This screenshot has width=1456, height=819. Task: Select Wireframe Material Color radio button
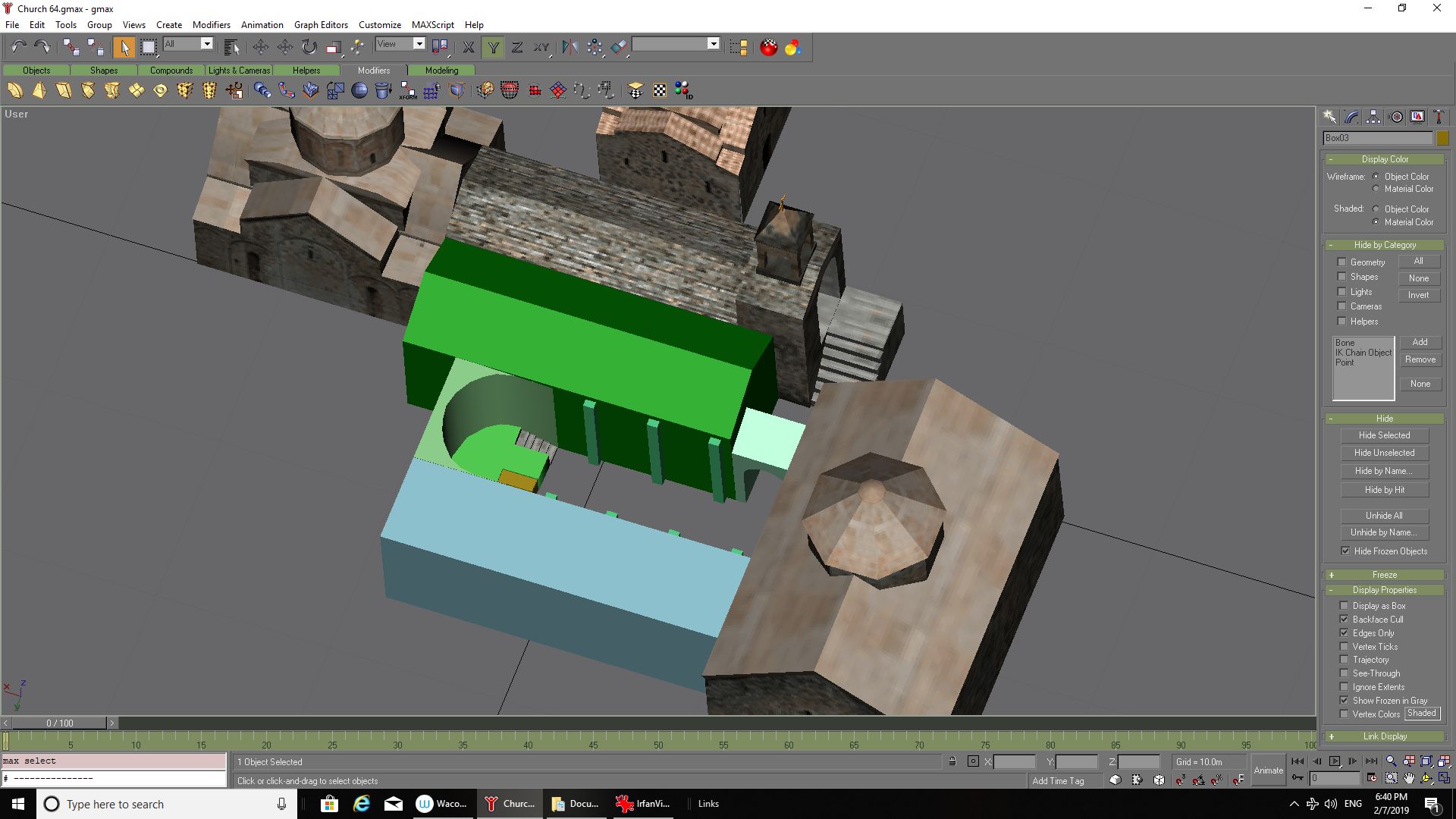coord(1376,189)
